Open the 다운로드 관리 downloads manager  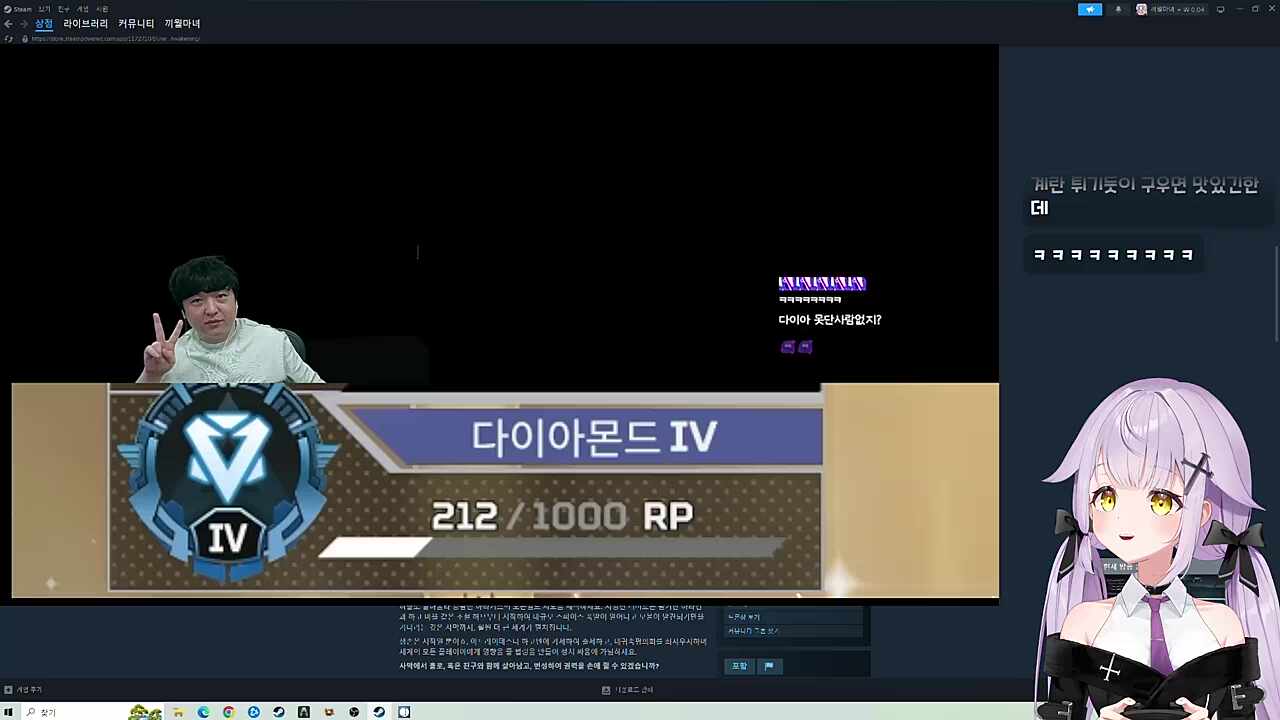627,690
